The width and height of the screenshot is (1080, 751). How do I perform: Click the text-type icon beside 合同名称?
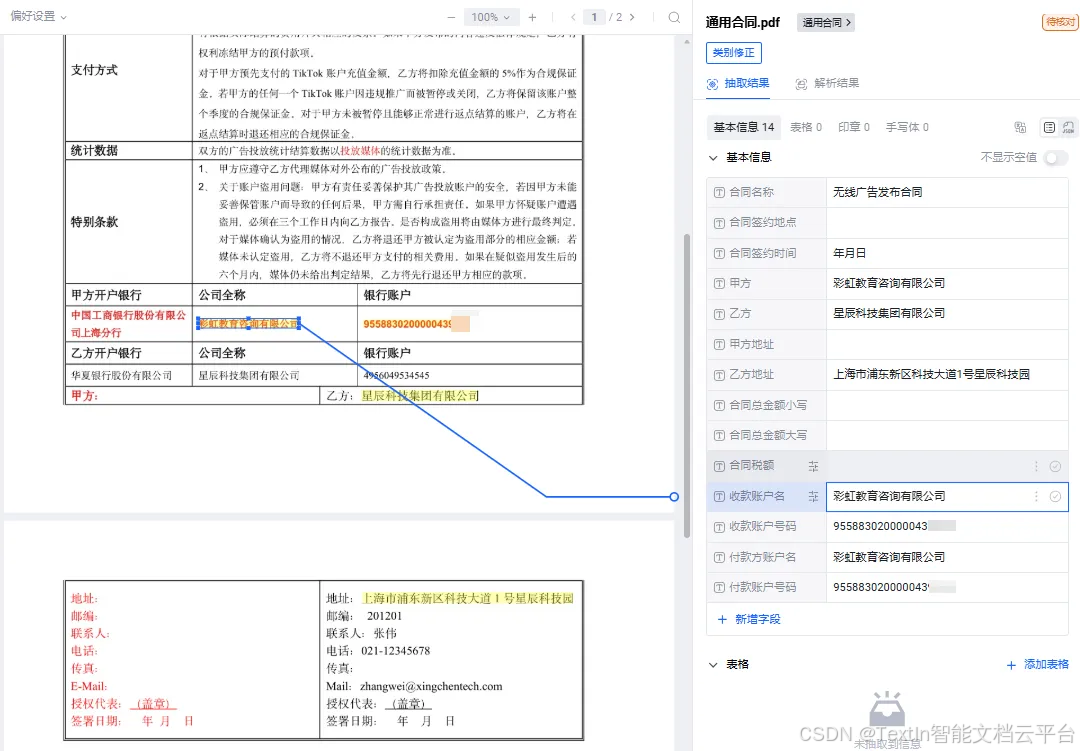pyautogui.click(x=719, y=192)
